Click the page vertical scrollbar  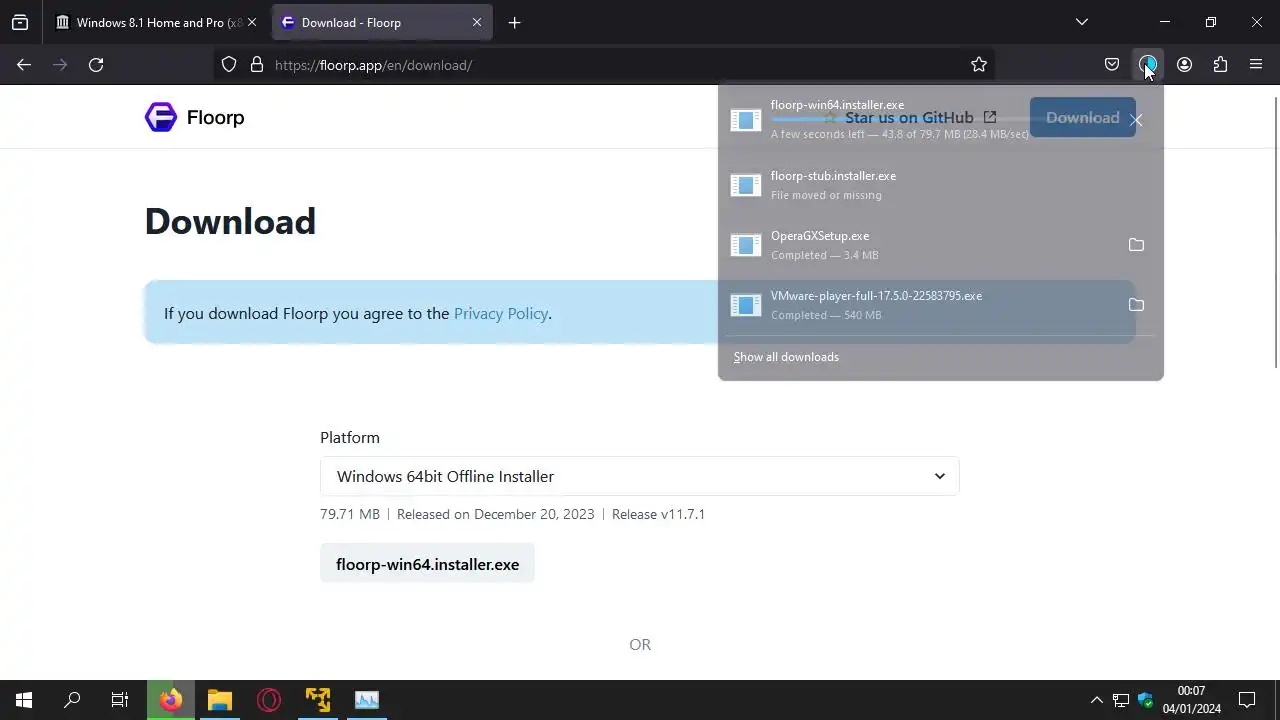click(1275, 232)
